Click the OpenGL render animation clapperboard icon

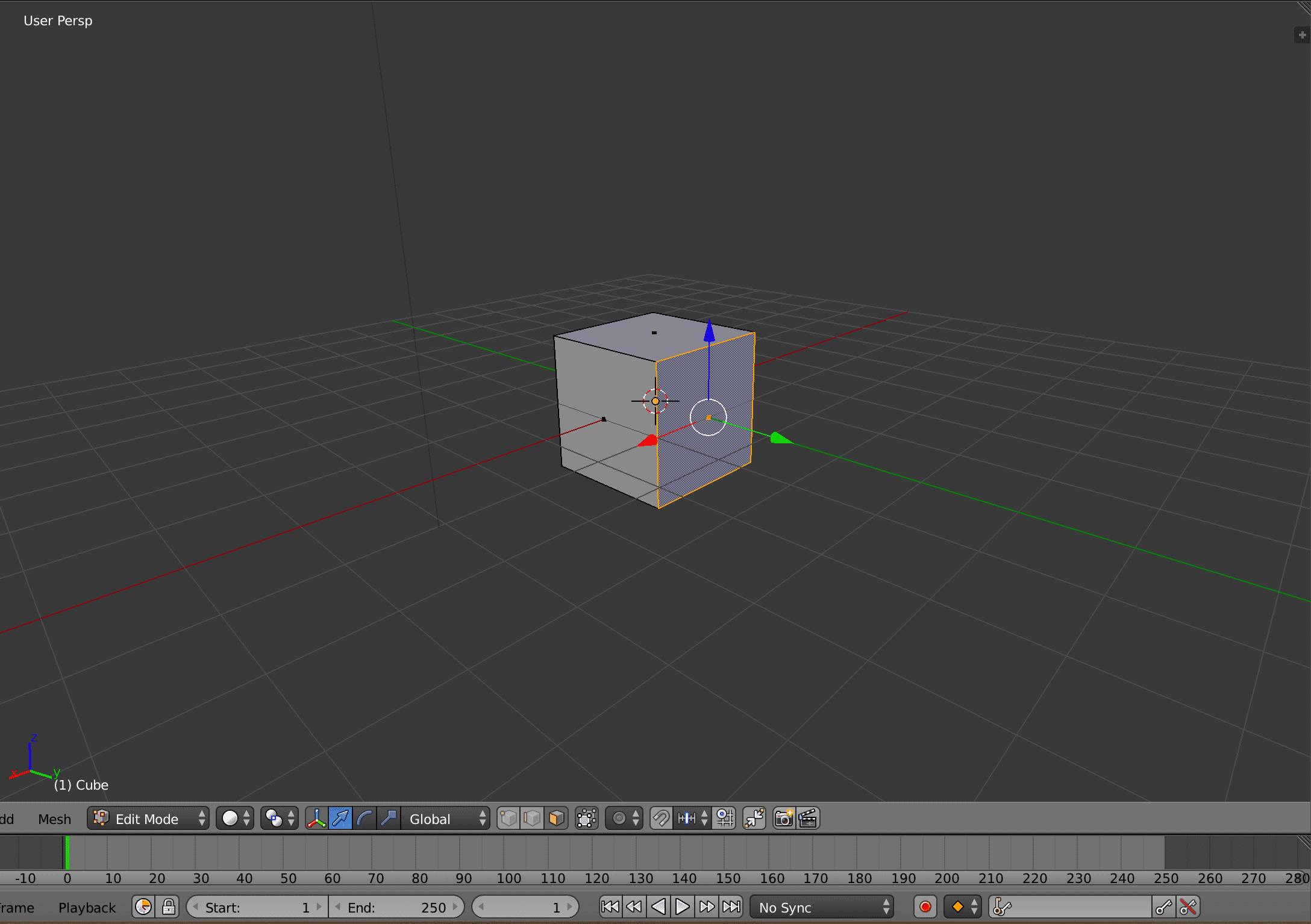[x=808, y=819]
